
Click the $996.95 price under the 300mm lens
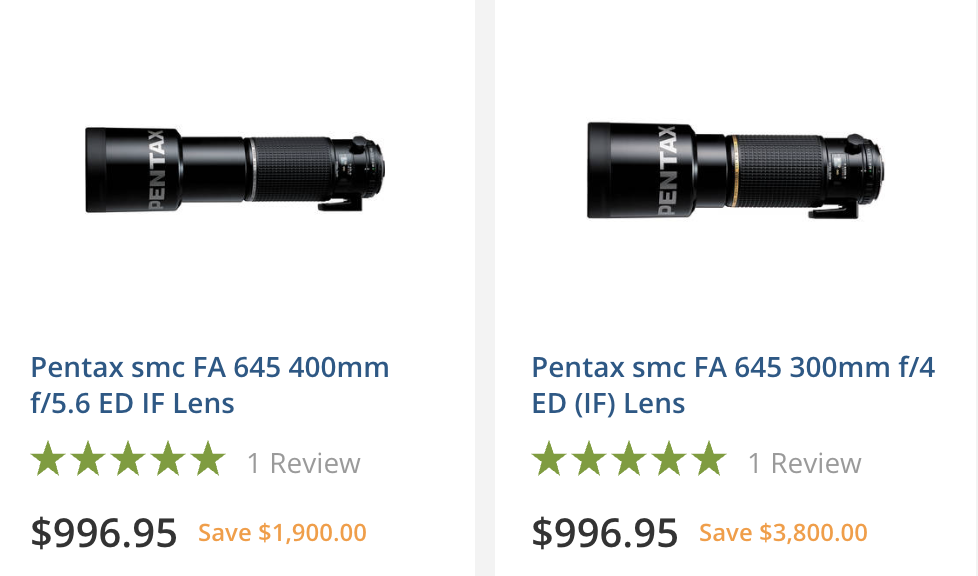tap(604, 533)
